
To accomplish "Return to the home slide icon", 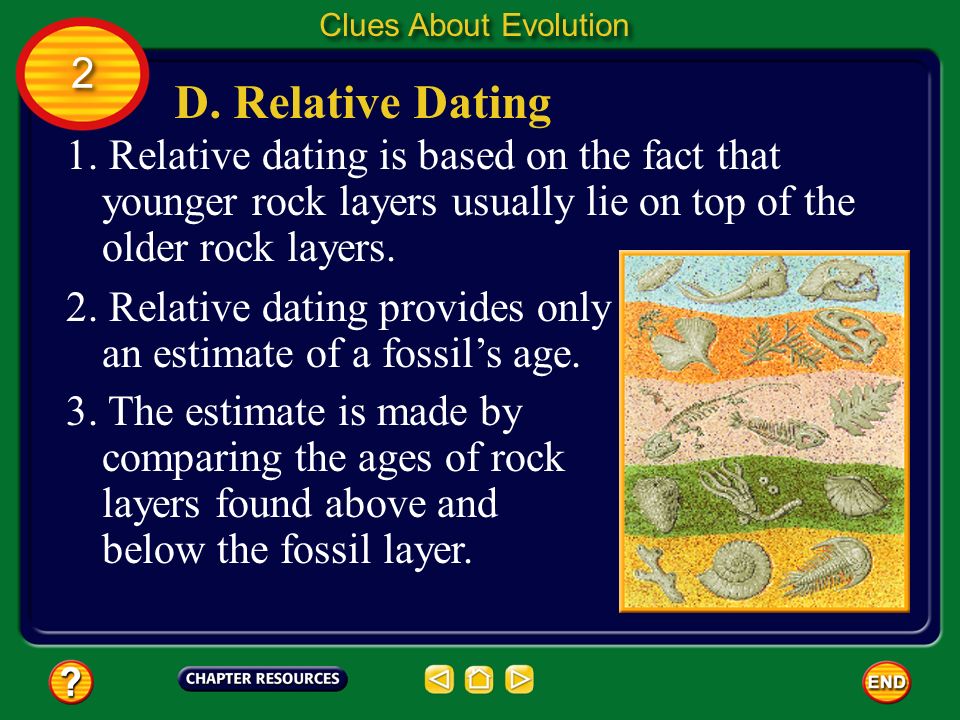I will click(x=479, y=679).
